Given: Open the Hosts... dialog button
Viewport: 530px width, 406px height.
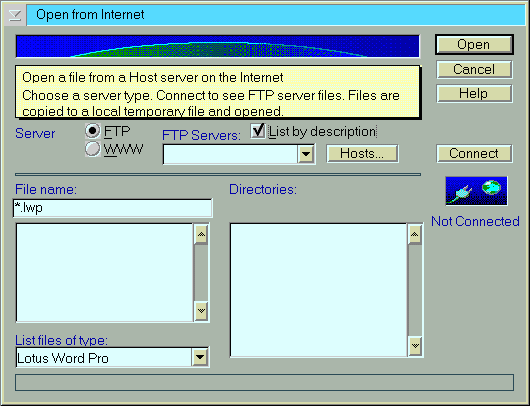Looking at the screenshot, I should pos(362,154).
